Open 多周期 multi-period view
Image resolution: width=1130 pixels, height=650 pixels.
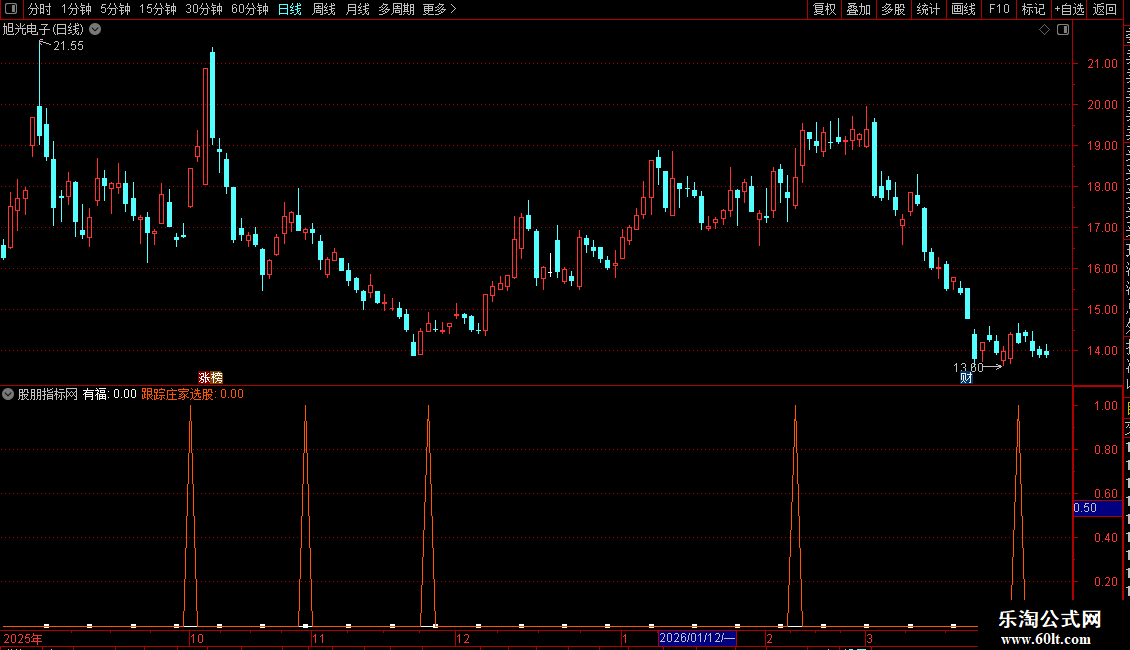(x=396, y=9)
